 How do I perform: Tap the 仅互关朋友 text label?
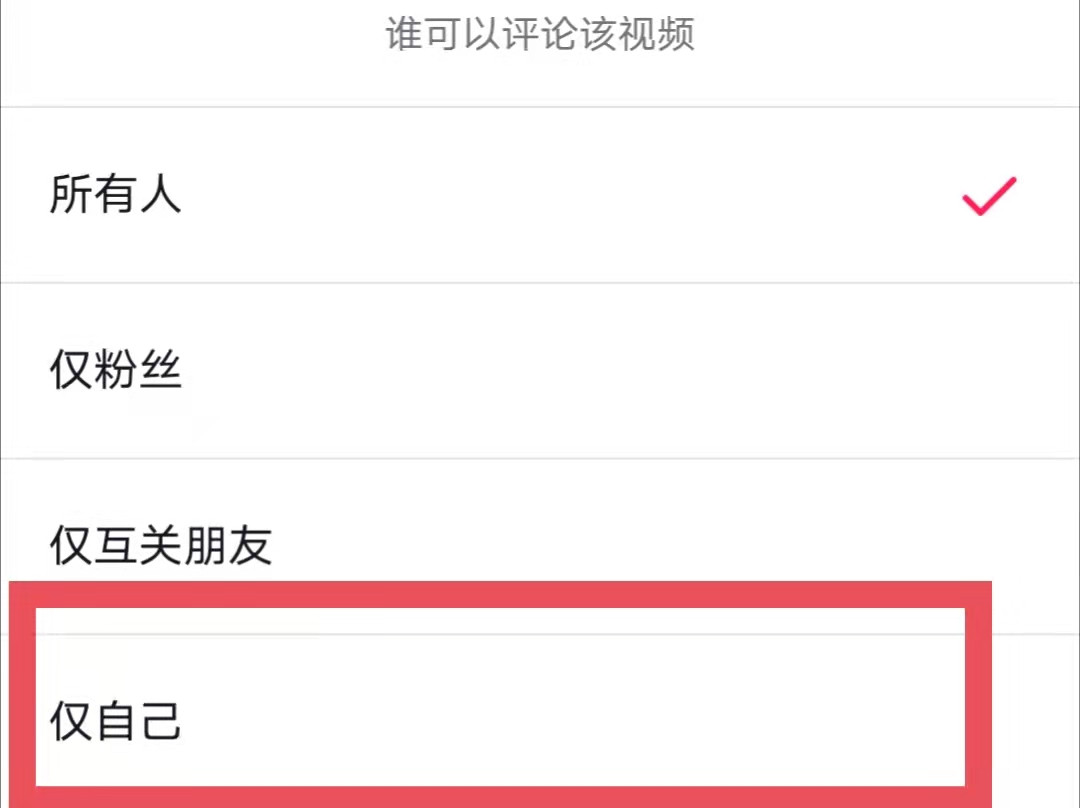160,546
